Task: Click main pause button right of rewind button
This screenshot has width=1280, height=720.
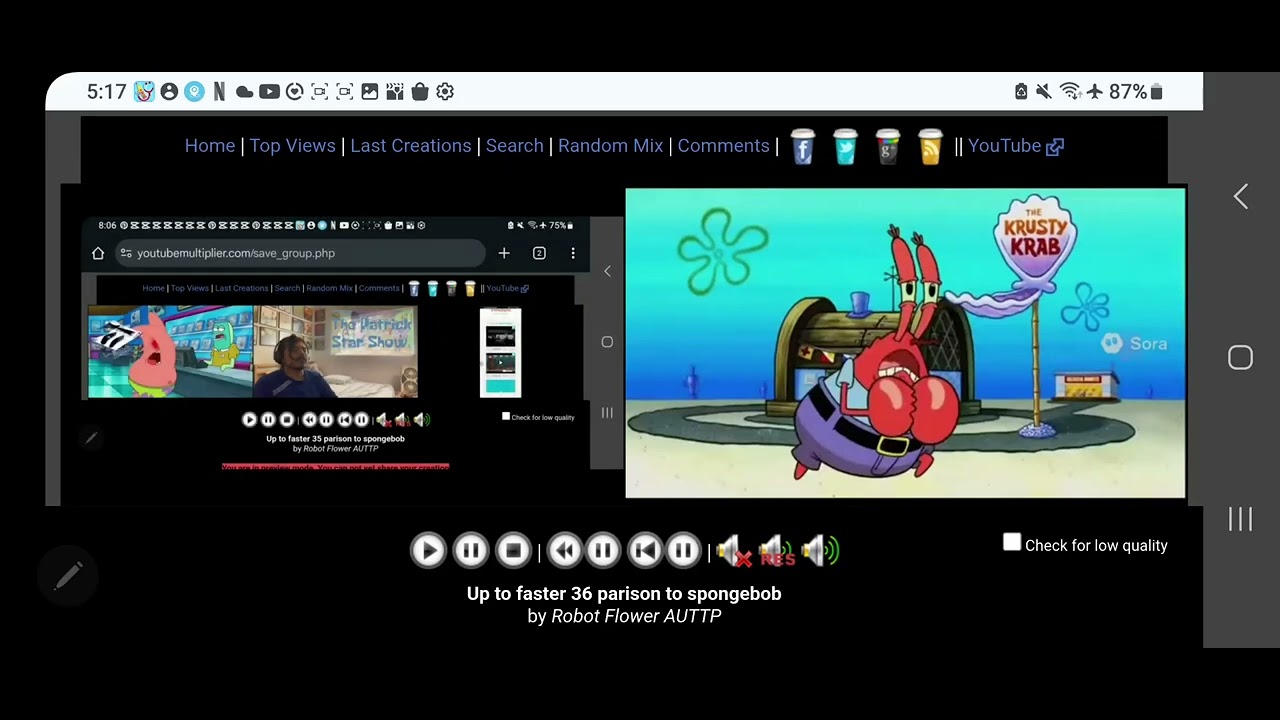Action: tap(603, 550)
